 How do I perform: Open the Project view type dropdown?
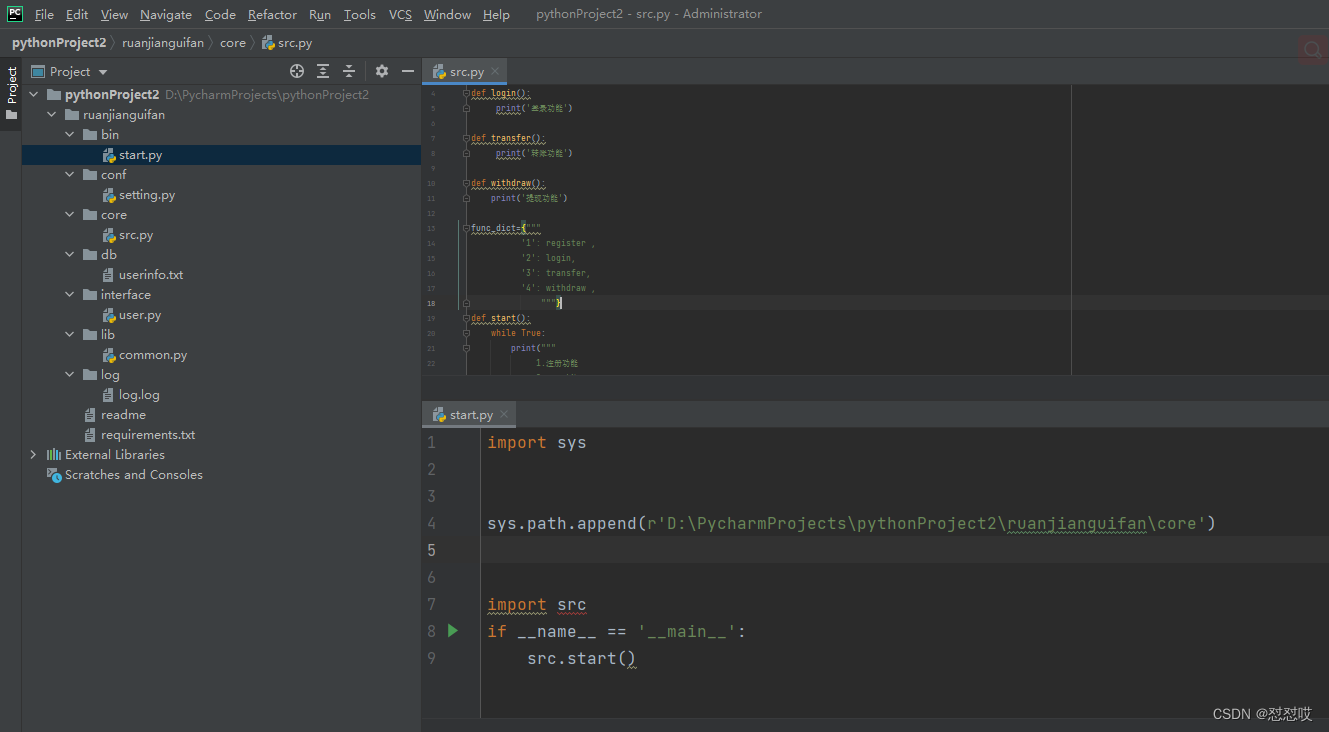click(69, 71)
